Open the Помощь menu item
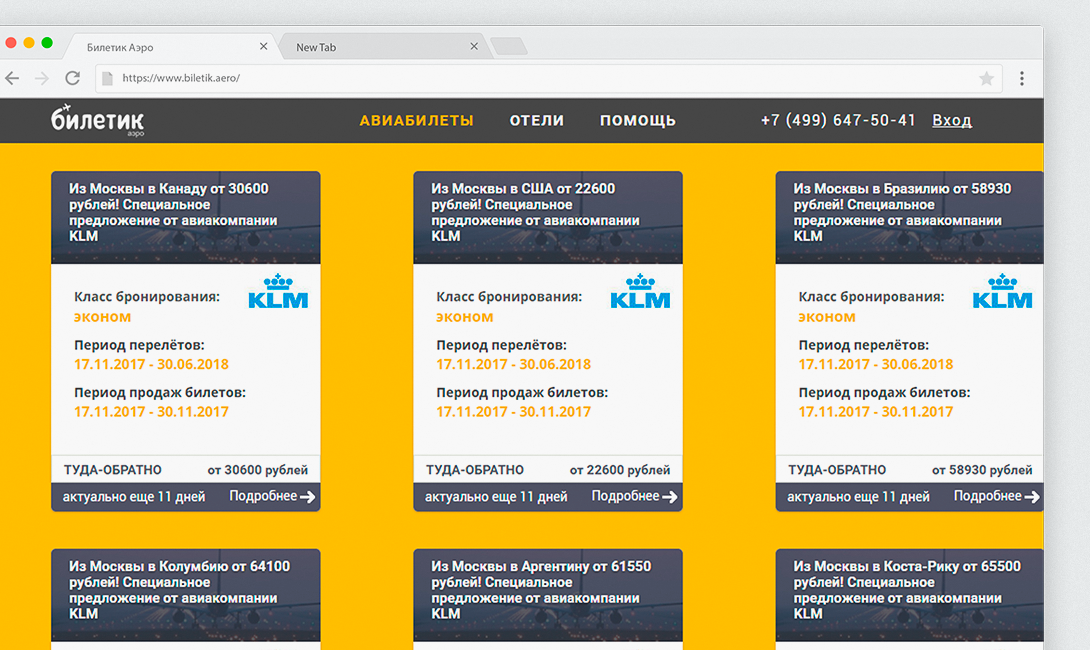The height and width of the screenshot is (650, 1090). point(637,120)
